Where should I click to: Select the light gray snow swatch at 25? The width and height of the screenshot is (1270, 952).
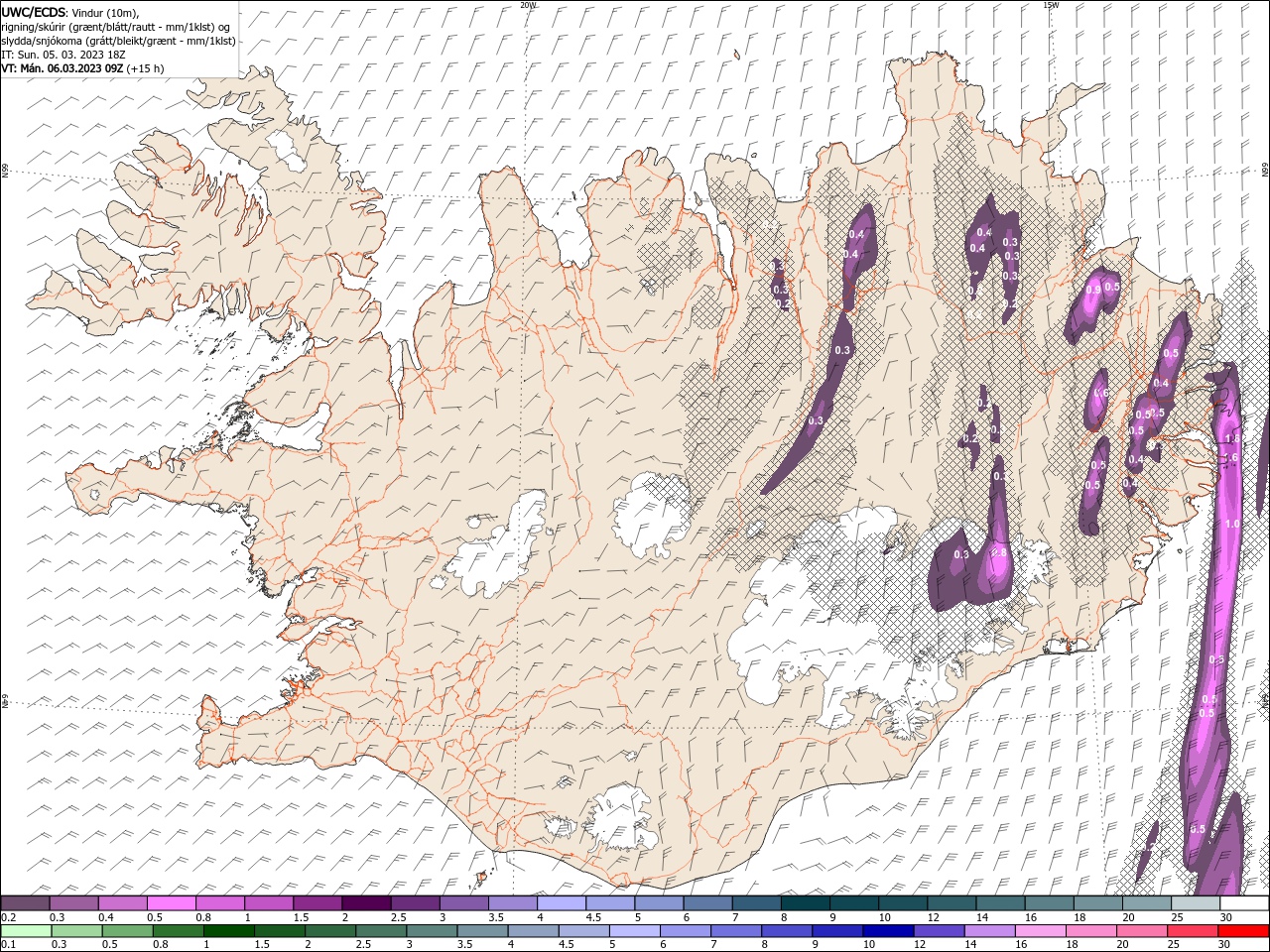1195,903
